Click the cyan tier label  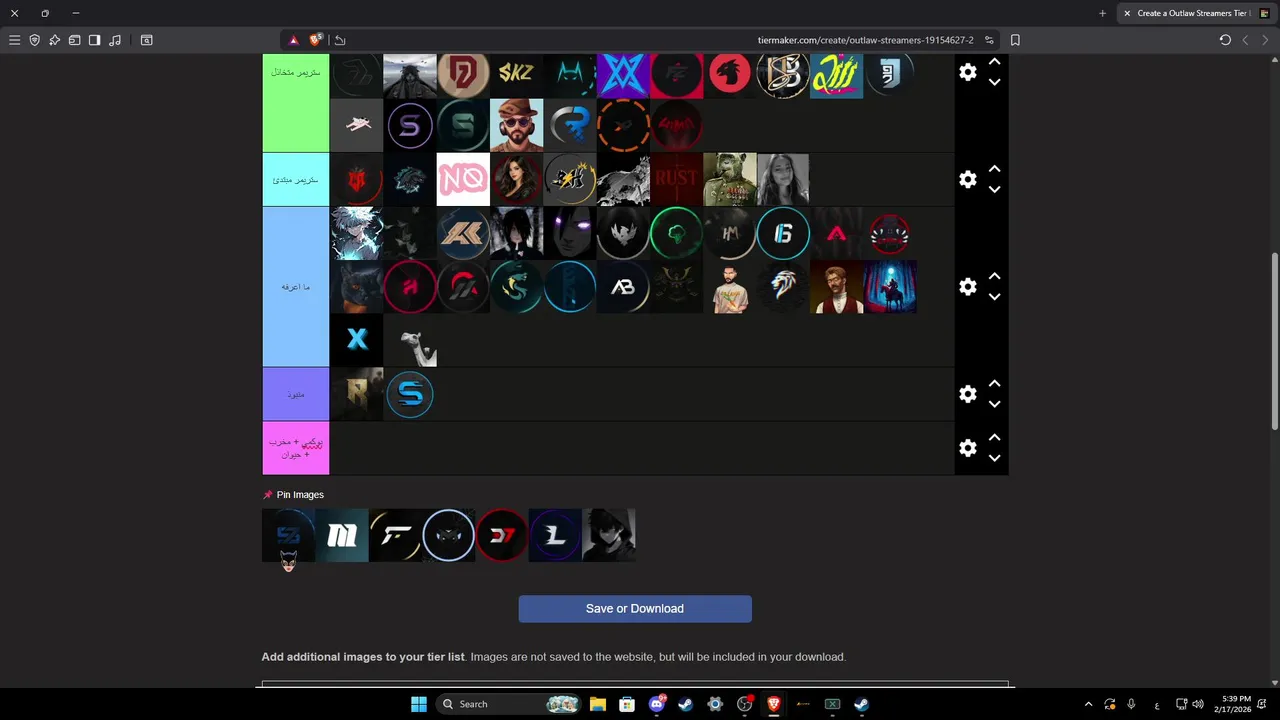(295, 180)
